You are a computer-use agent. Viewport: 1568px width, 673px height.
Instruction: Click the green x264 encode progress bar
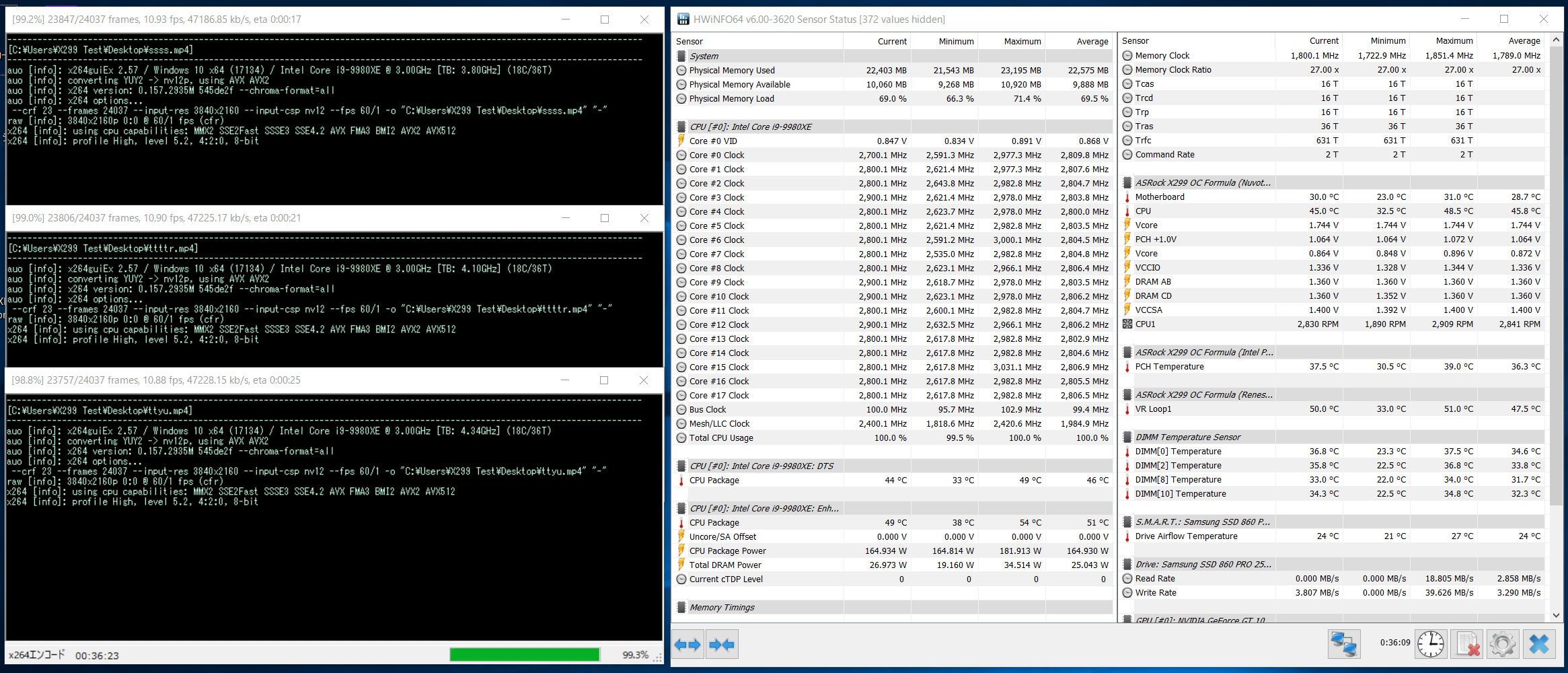pos(525,655)
